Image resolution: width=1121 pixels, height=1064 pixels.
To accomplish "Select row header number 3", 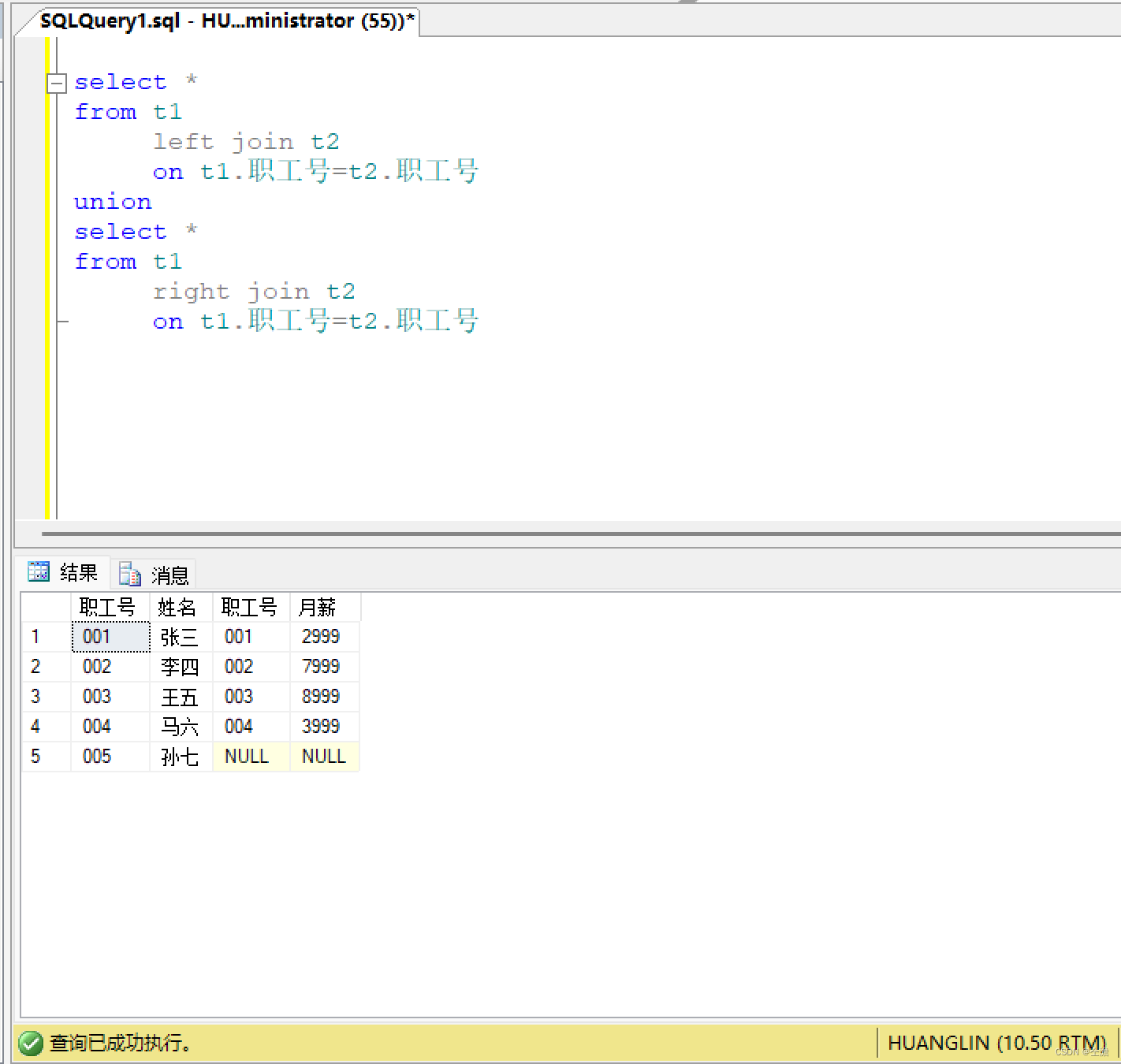I will click(46, 697).
